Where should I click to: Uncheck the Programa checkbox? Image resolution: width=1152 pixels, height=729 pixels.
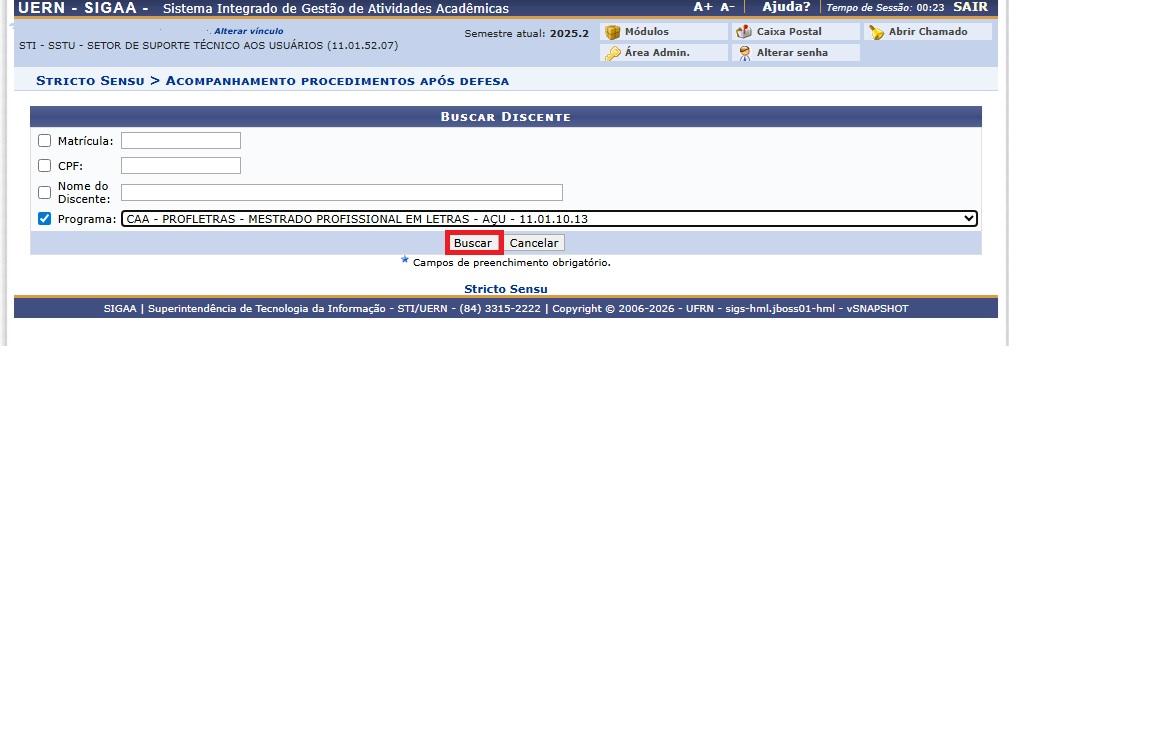(x=44, y=219)
